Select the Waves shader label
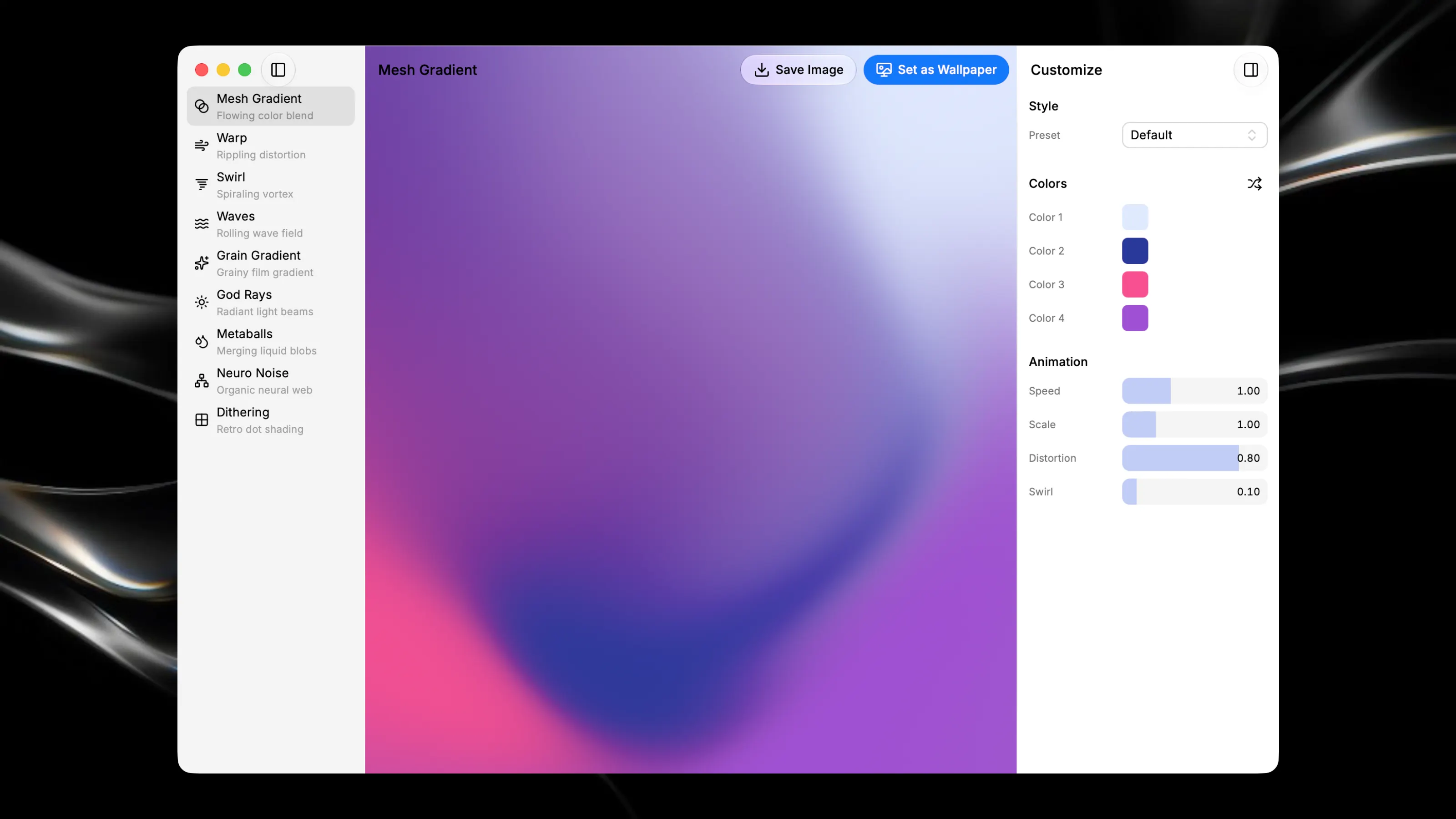This screenshot has height=819, width=1456. 236,216
